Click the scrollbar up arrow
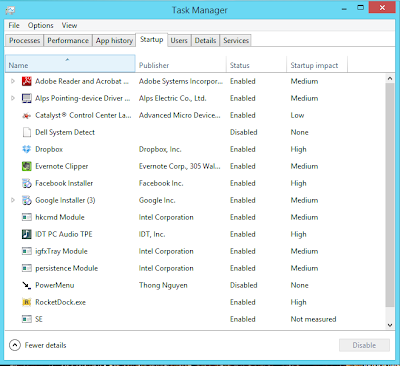The image size is (400, 366). point(390,79)
